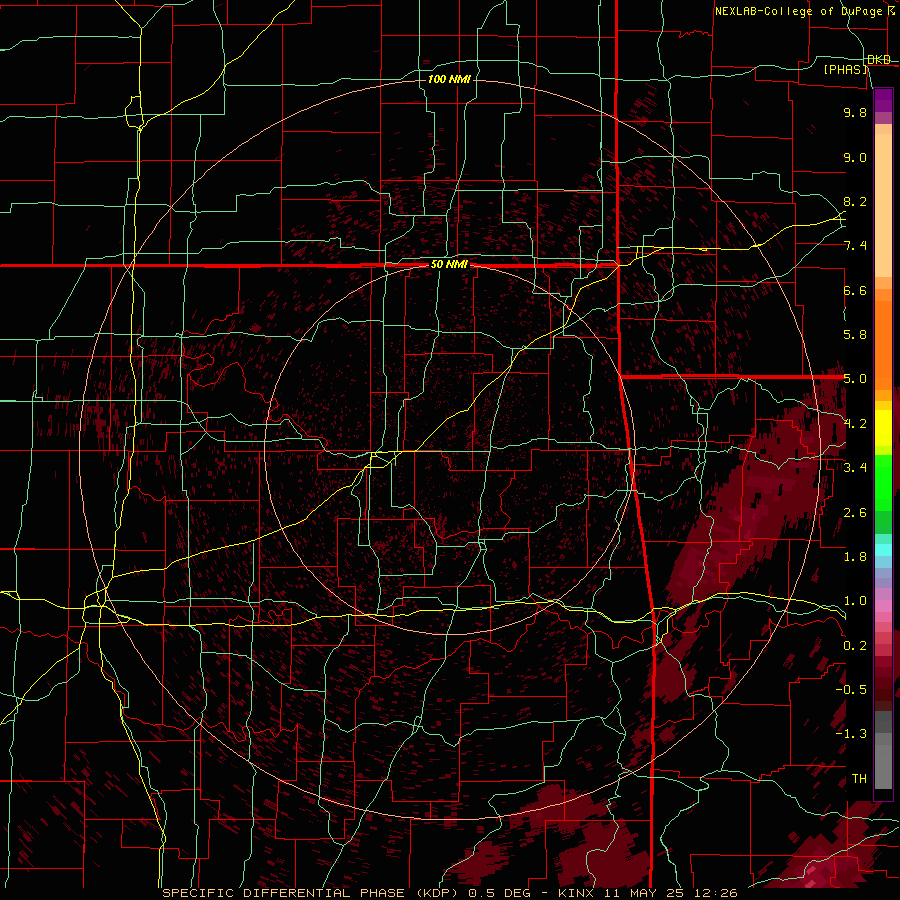Pick the purple top segment of the color bar

pyautogui.click(x=883, y=101)
